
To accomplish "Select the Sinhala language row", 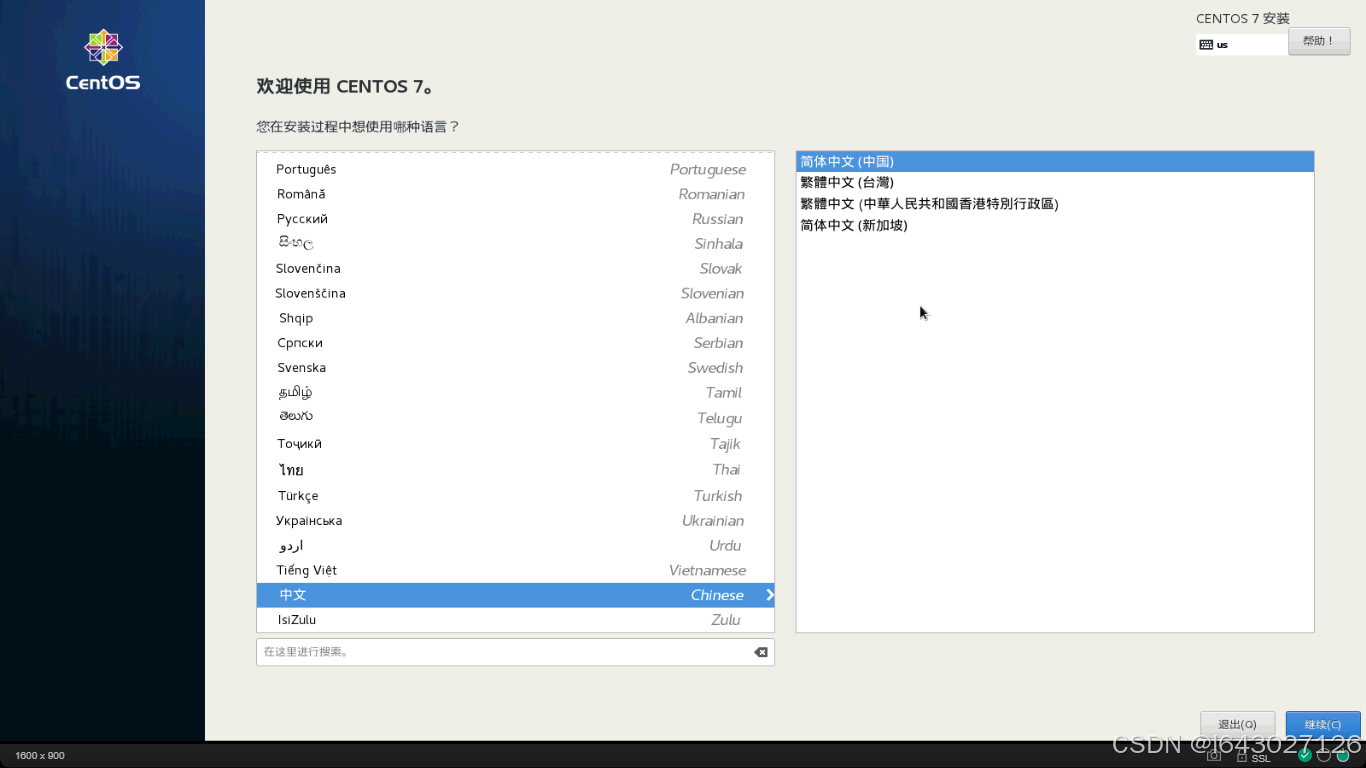I will point(515,244).
